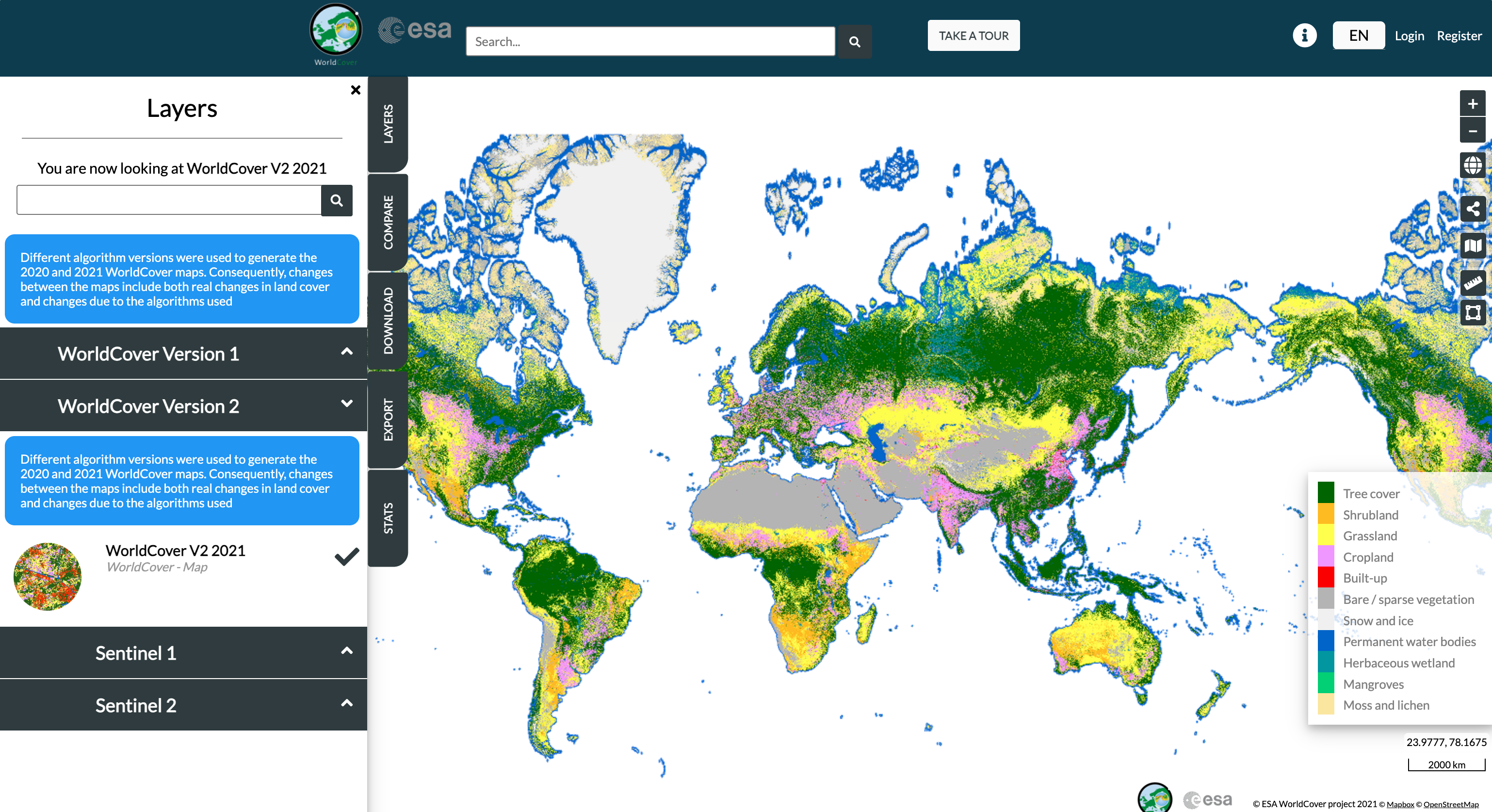1492x812 pixels.
Task: Open the EN language selector
Action: tap(1358, 35)
